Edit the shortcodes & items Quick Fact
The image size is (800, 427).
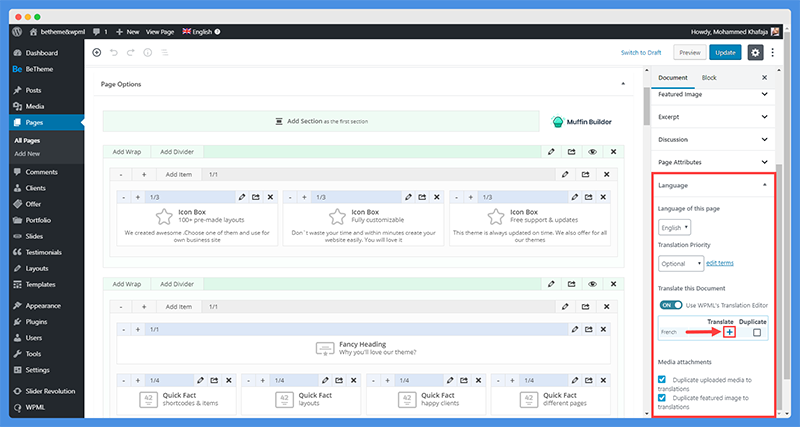(x=201, y=380)
